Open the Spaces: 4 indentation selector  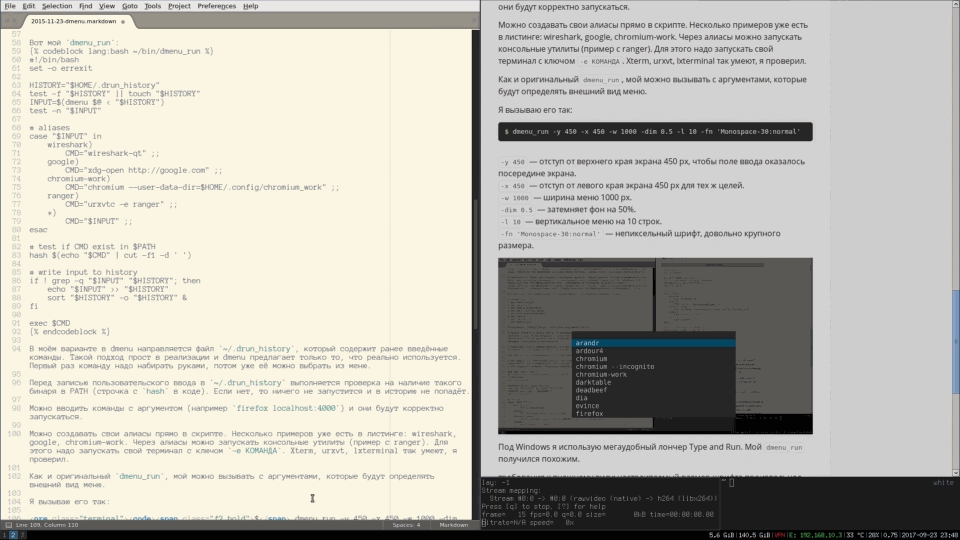[x=406, y=524]
